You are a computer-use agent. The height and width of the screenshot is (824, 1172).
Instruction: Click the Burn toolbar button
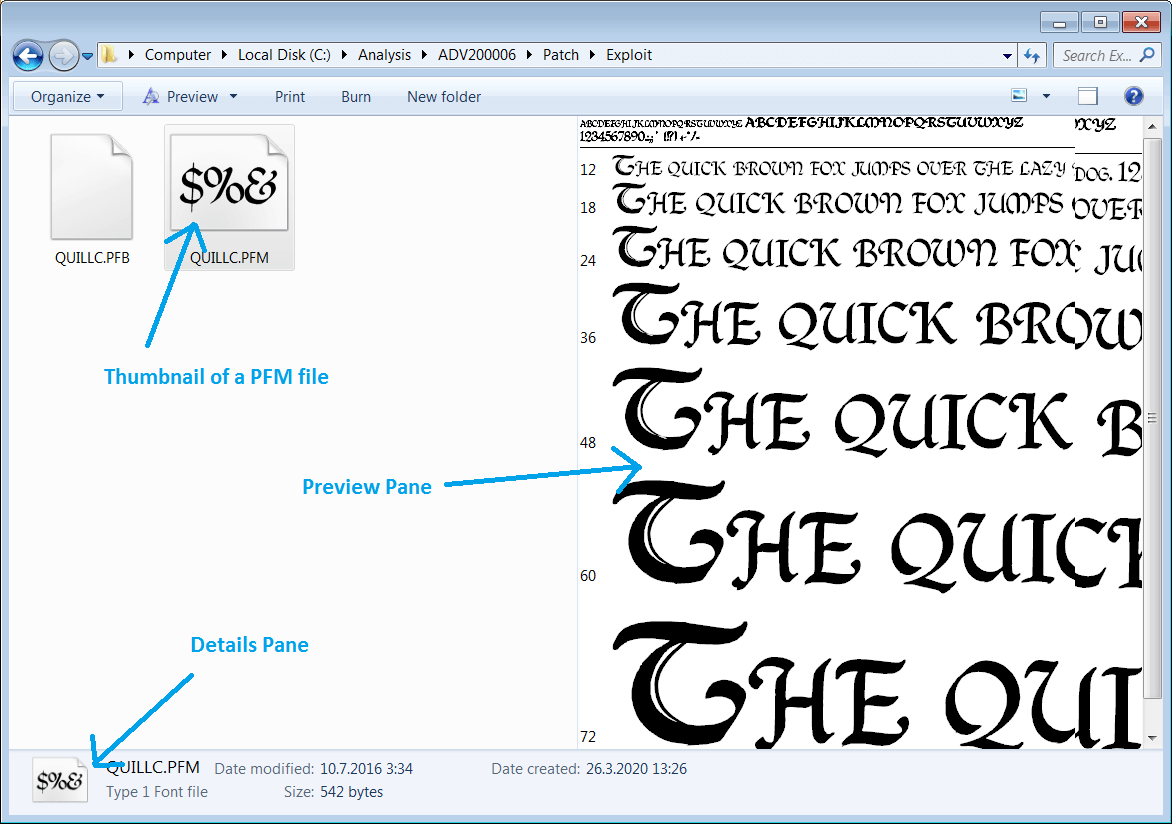point(355,96)
